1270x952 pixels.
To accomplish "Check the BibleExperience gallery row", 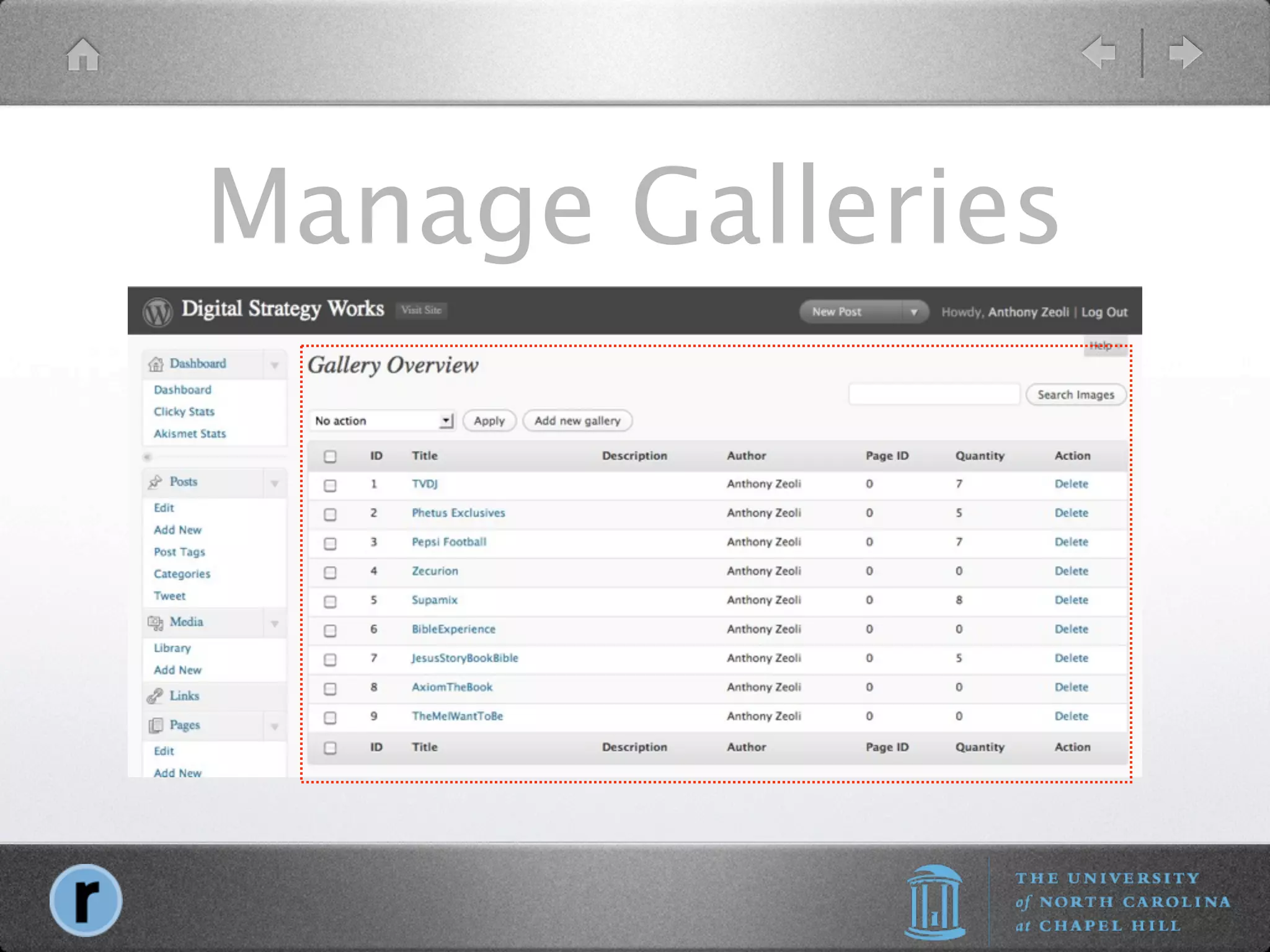I will pos(330,631).
